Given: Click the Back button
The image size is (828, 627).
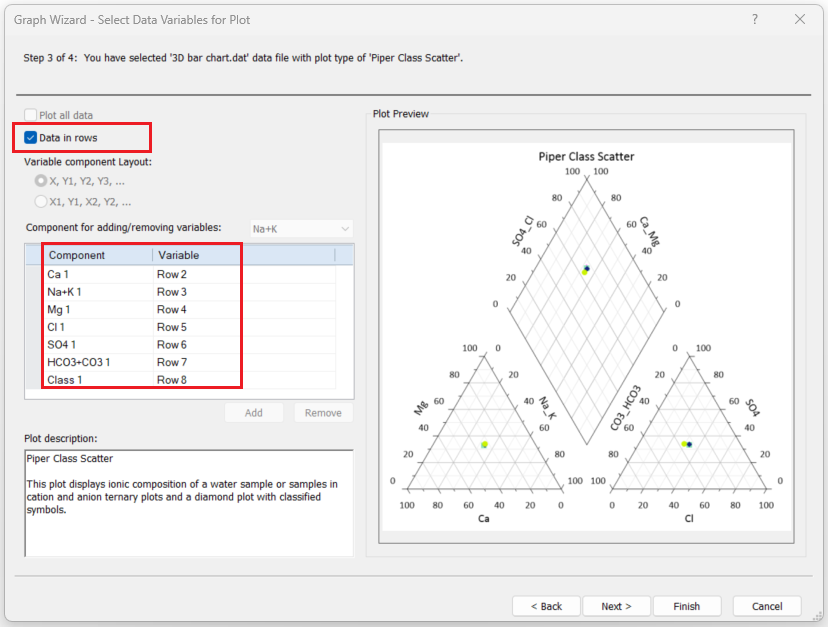Looking at the screenshot, I should [x=546, y=606].
